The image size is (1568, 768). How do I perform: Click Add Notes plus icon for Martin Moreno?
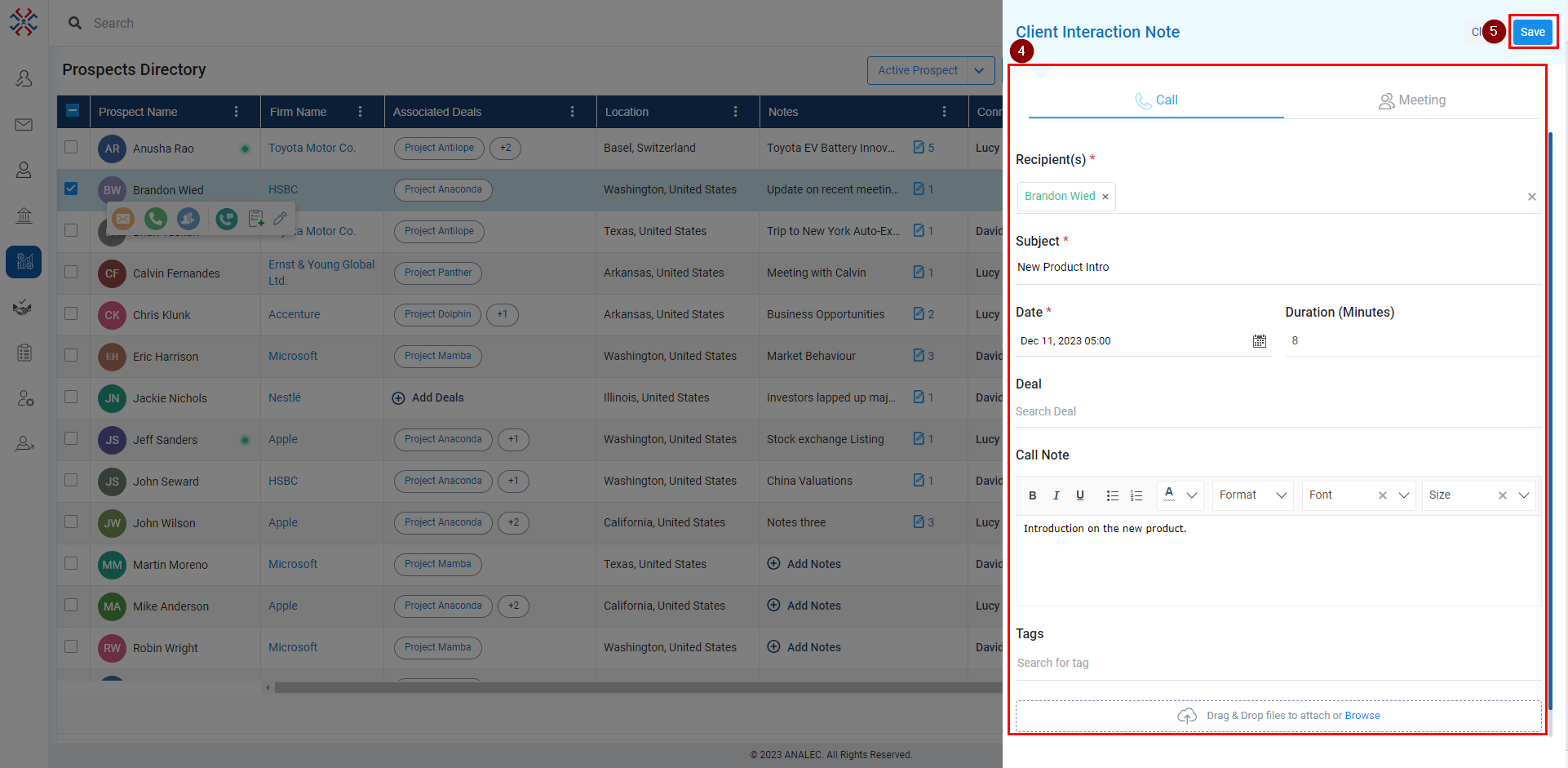coord(773,563)
